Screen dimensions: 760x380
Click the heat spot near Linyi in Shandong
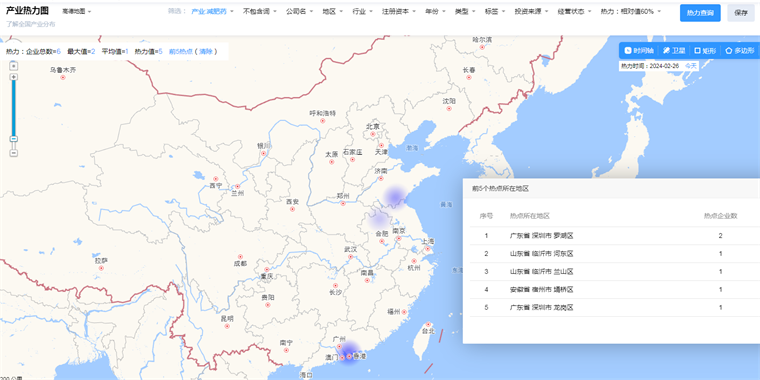point(395,197)
